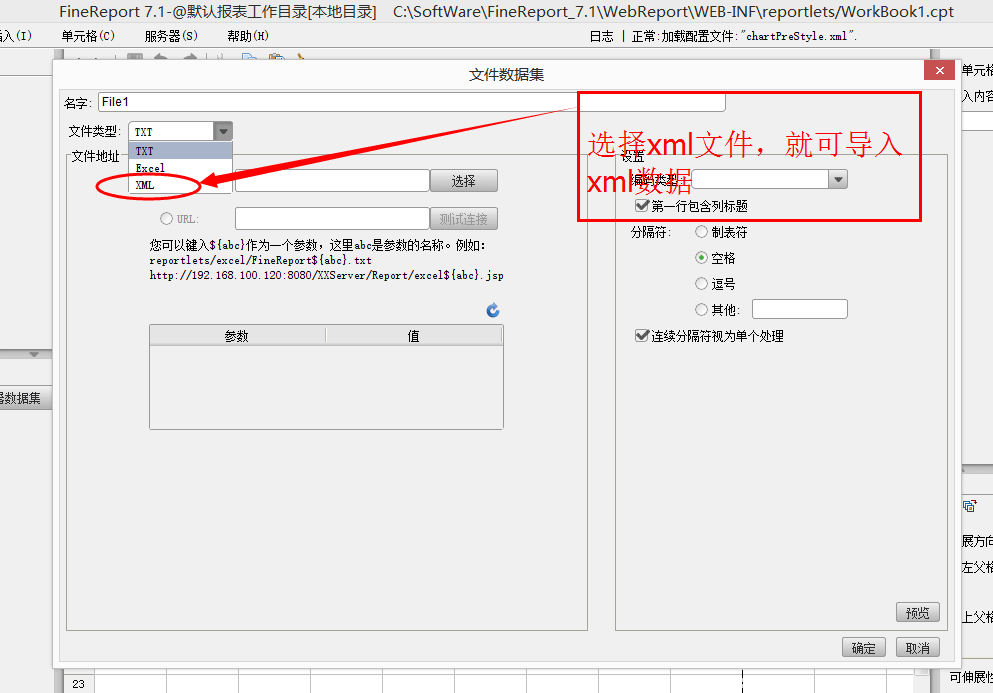Click the 预览 button
The height and width of the screenshot is (693, 993).
coord(918,613)
